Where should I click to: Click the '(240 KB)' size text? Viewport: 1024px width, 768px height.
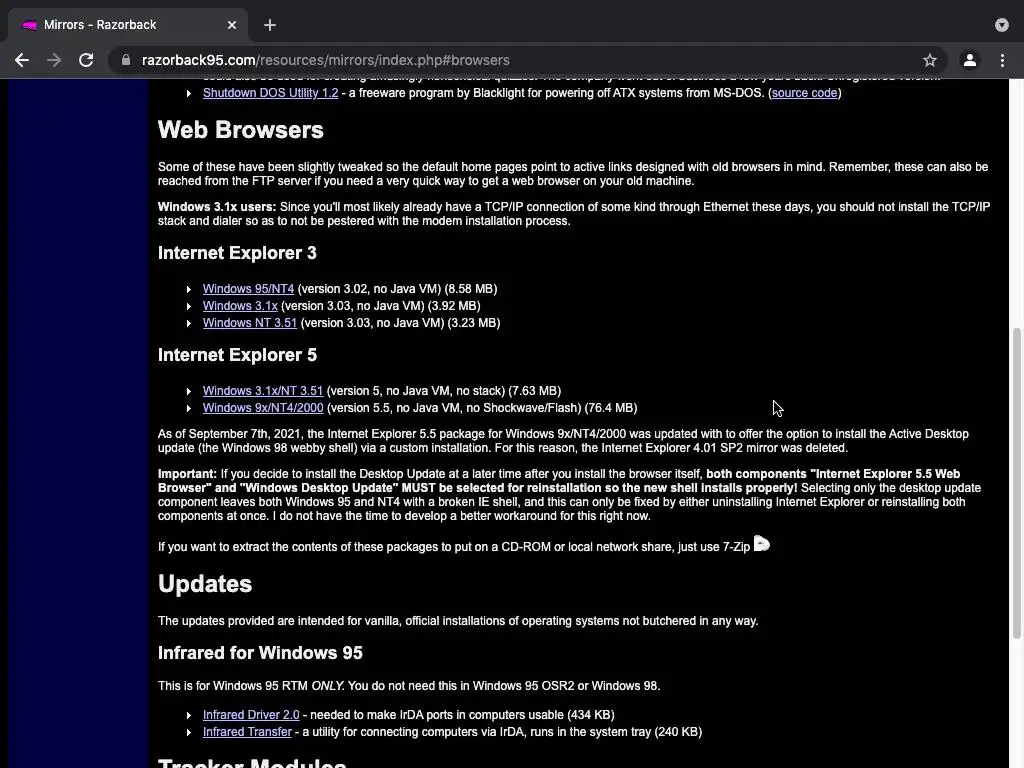678,731
